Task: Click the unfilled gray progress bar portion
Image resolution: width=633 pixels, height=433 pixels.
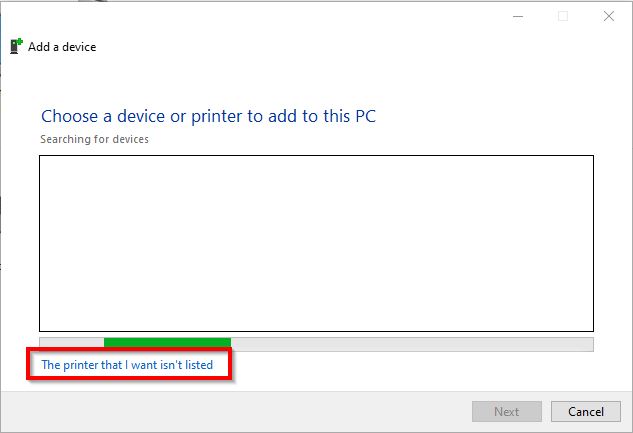Action: [x=410, y=343]
